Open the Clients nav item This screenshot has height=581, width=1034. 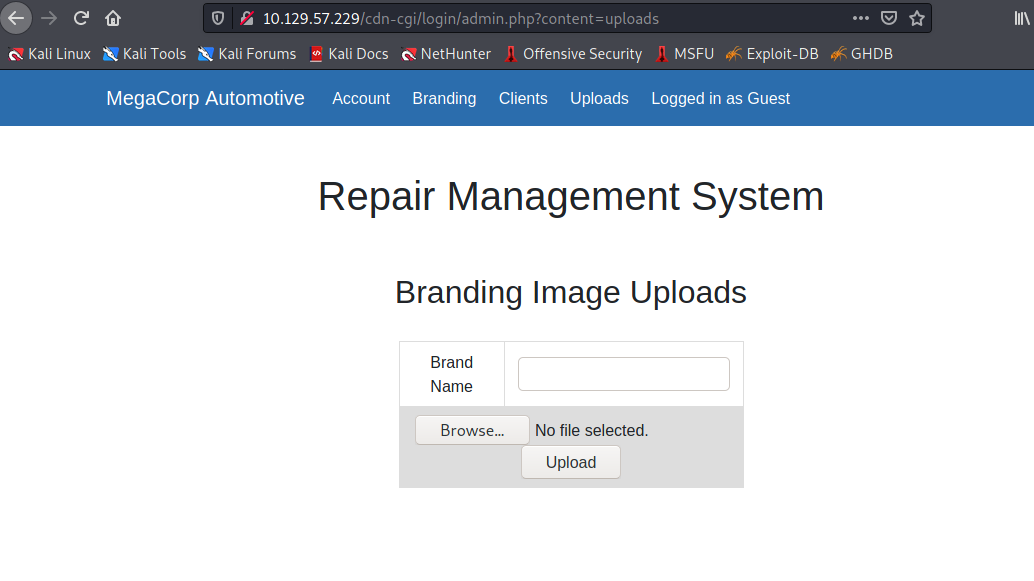(x=523, y=98)
